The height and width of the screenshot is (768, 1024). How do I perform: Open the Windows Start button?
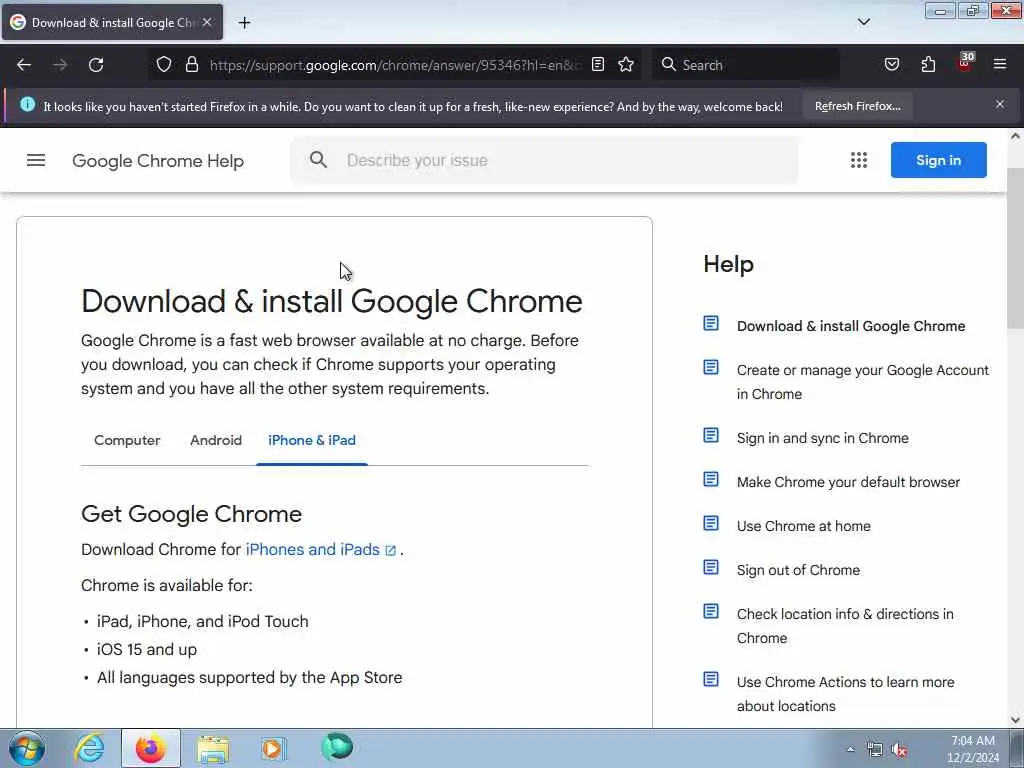click(27, 748)
